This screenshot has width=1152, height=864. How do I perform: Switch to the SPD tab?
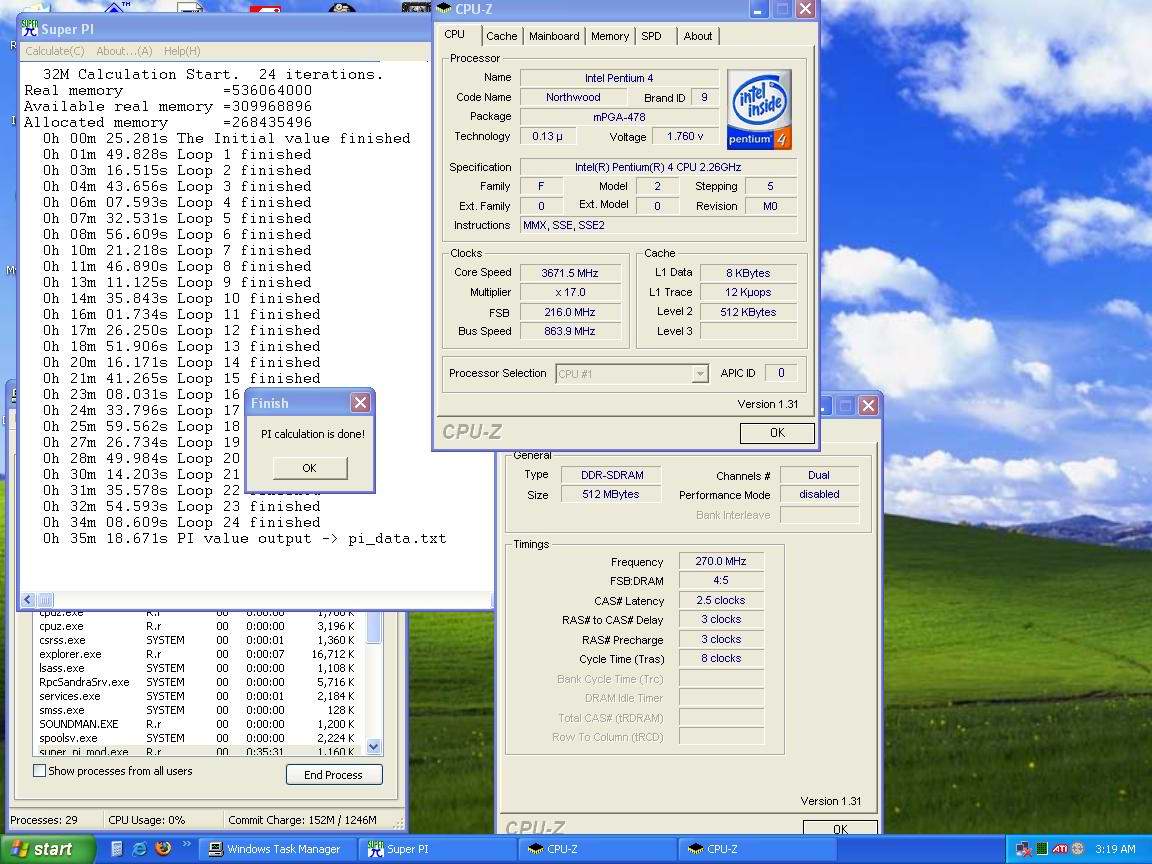[x=652, y=36]
